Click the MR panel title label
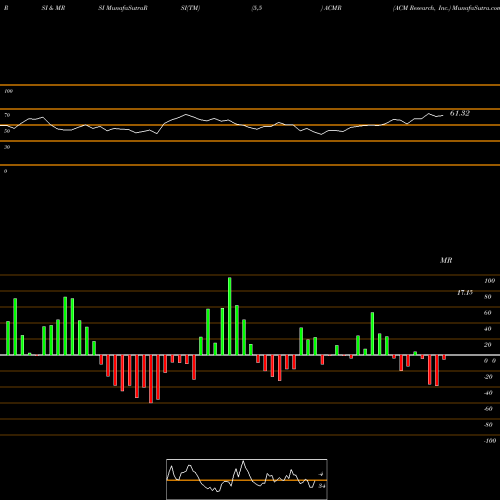Viewport: 500px width, 500px height. (446, 260)
